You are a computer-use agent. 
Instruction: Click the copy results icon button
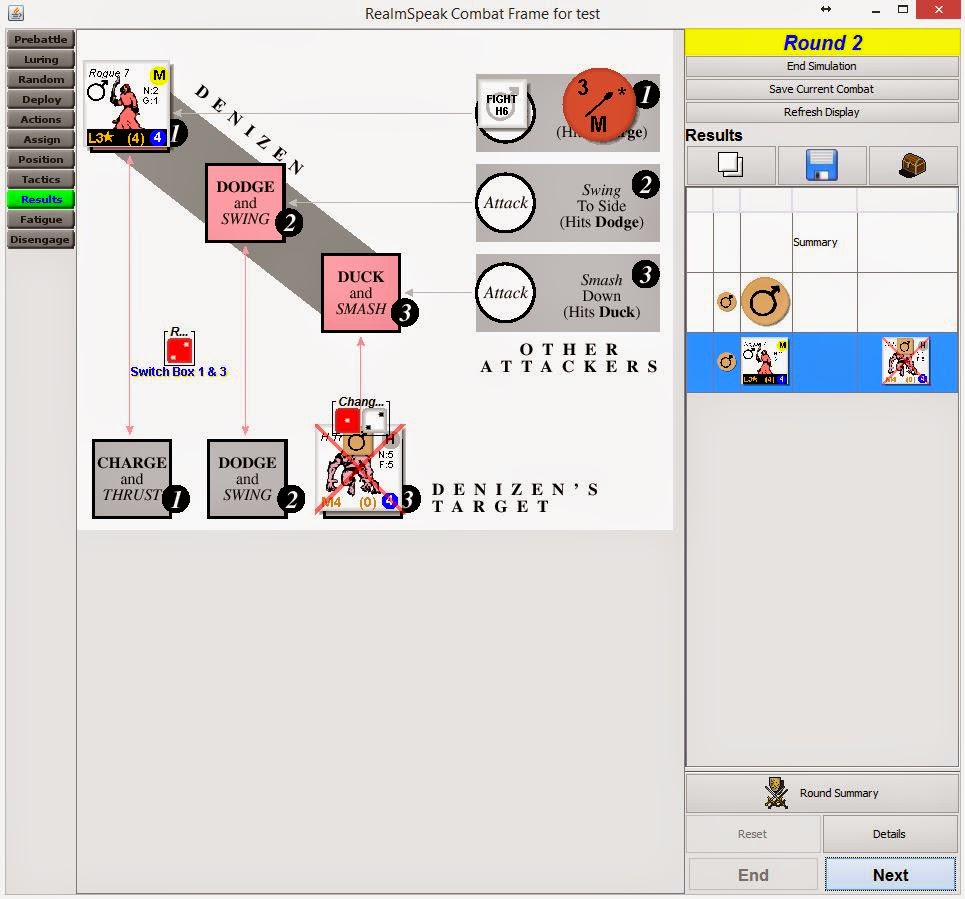731,166
